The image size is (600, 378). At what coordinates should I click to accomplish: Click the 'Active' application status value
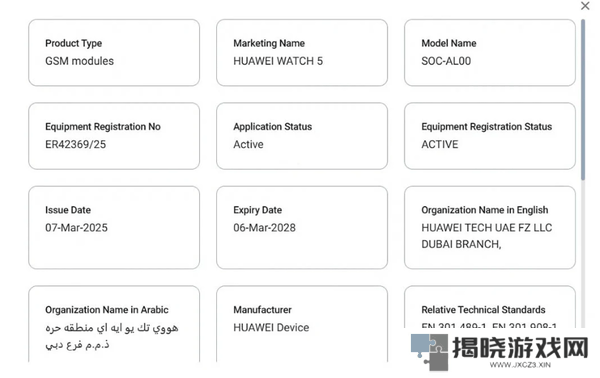tap(248, 144)
